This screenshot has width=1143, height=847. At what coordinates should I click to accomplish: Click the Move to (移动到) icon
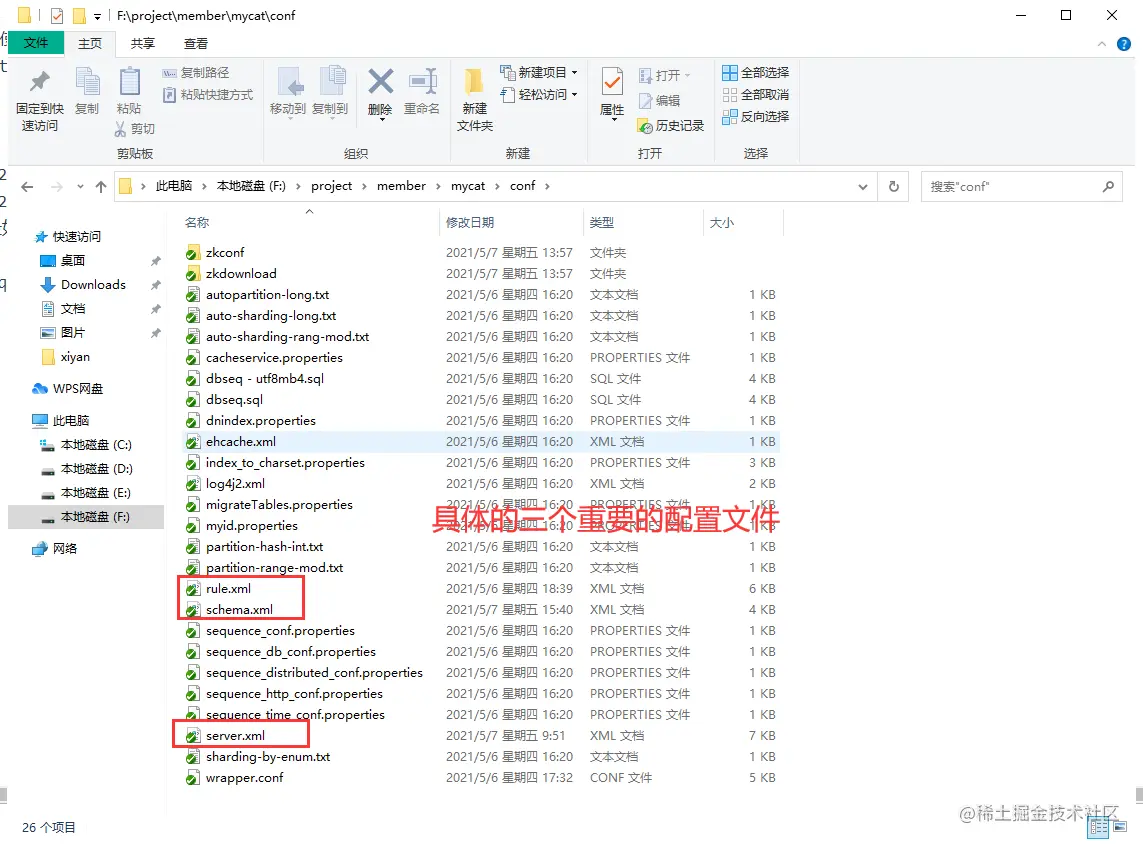point(289,82)
